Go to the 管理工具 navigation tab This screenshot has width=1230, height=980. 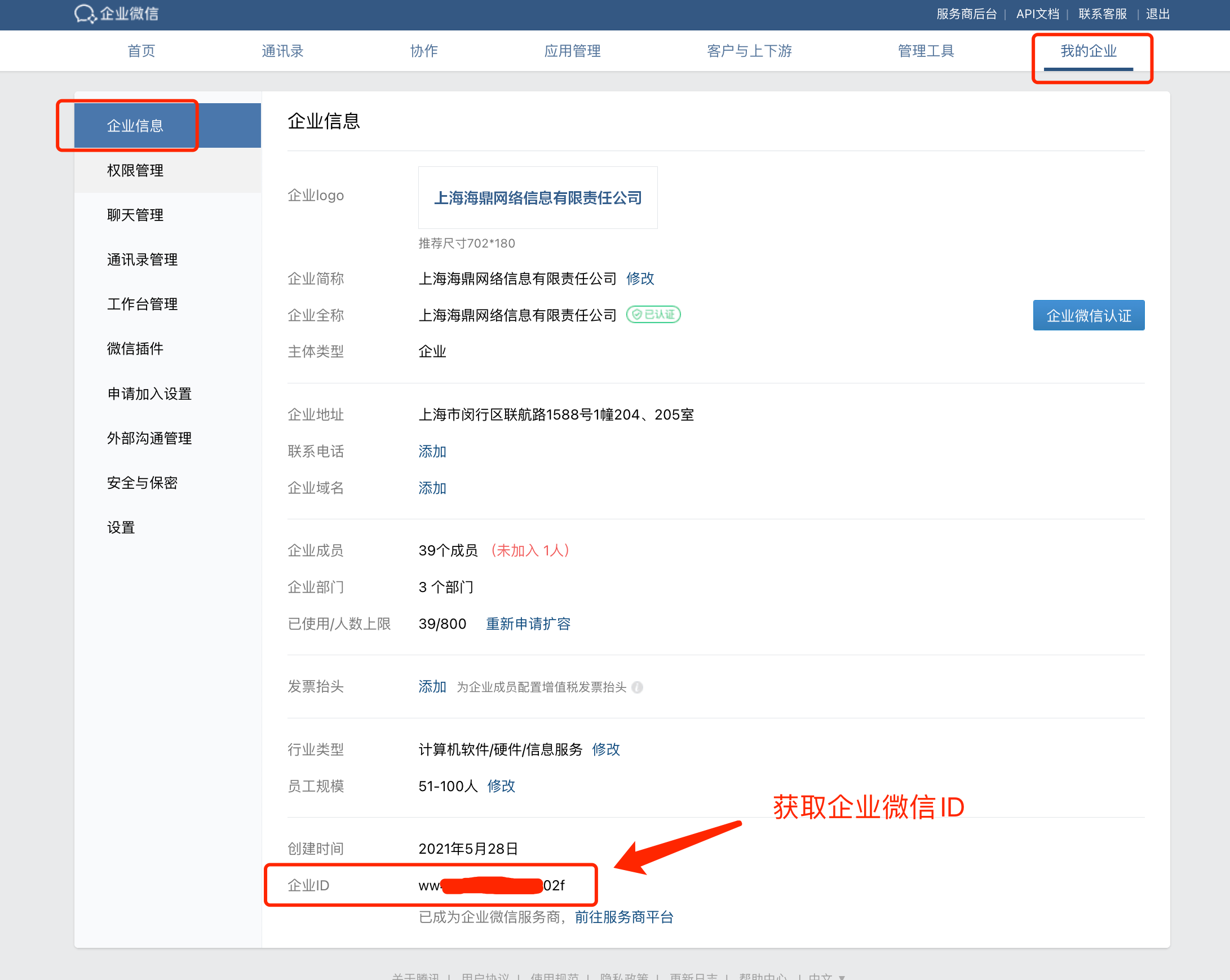click(x=926, y=51)
